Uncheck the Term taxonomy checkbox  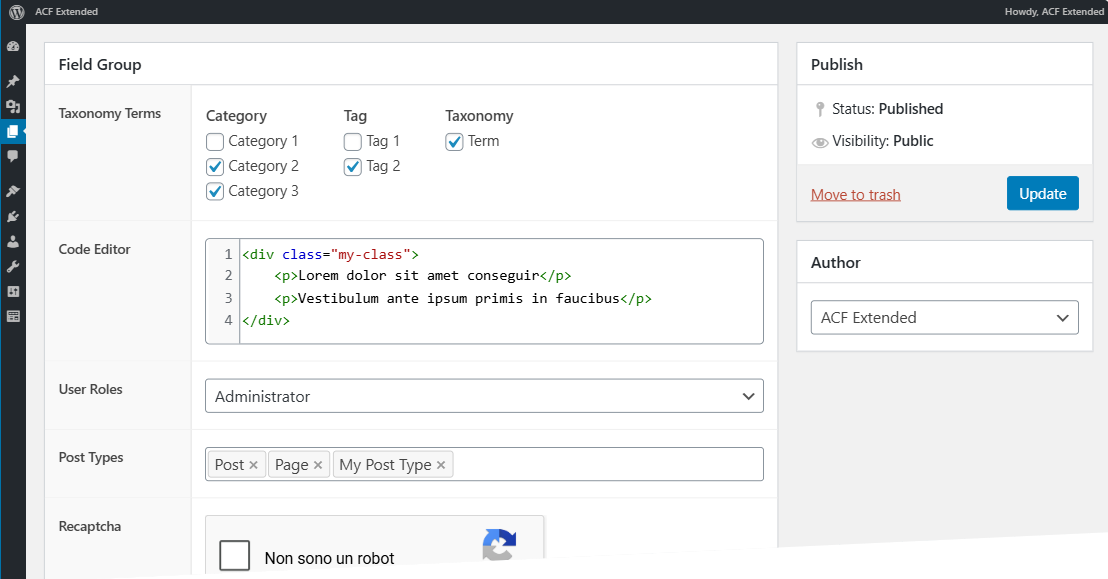pyautogui.click(x=454, y=141)
